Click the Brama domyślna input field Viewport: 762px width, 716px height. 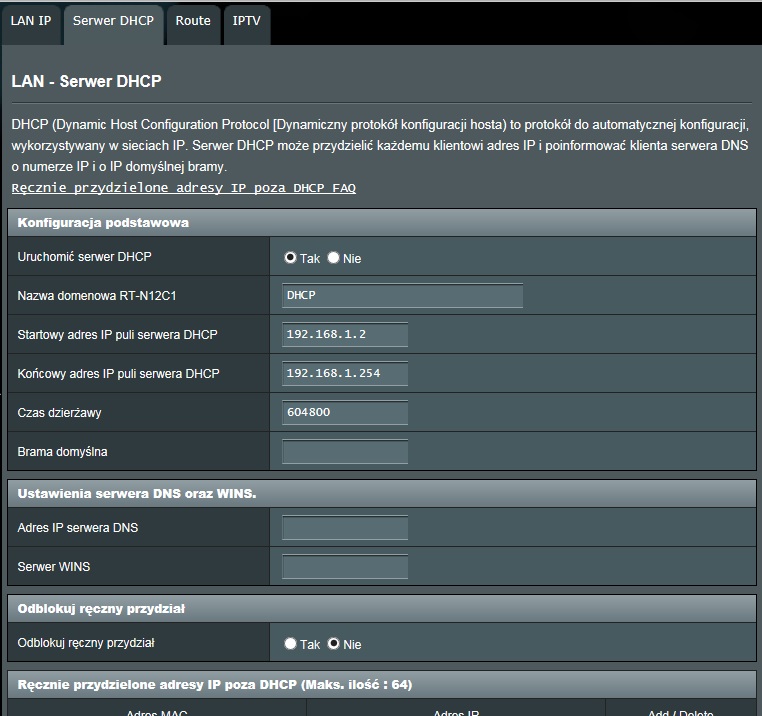pos(345,452)
